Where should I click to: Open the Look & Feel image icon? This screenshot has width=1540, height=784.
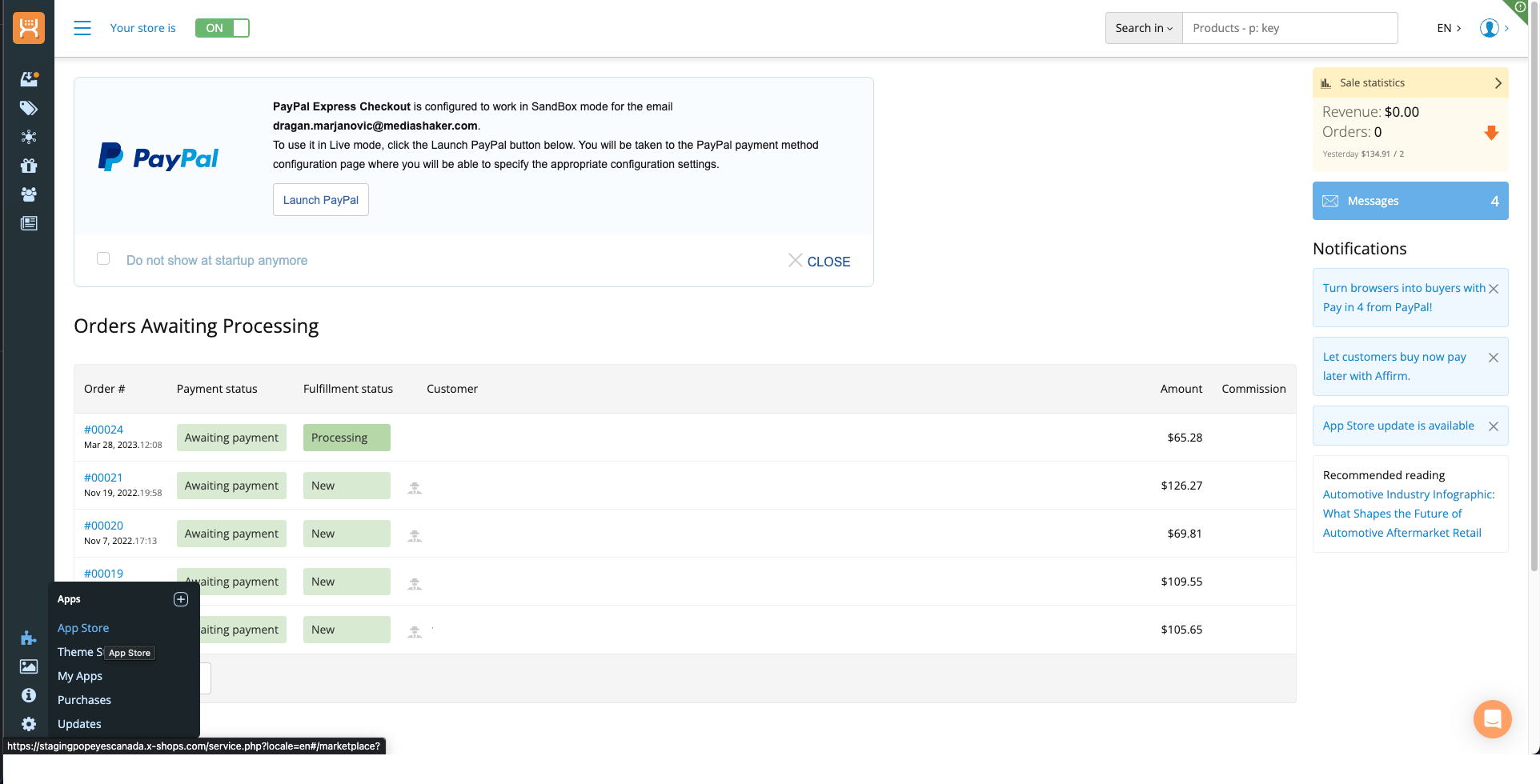click(x=29, y=666)
